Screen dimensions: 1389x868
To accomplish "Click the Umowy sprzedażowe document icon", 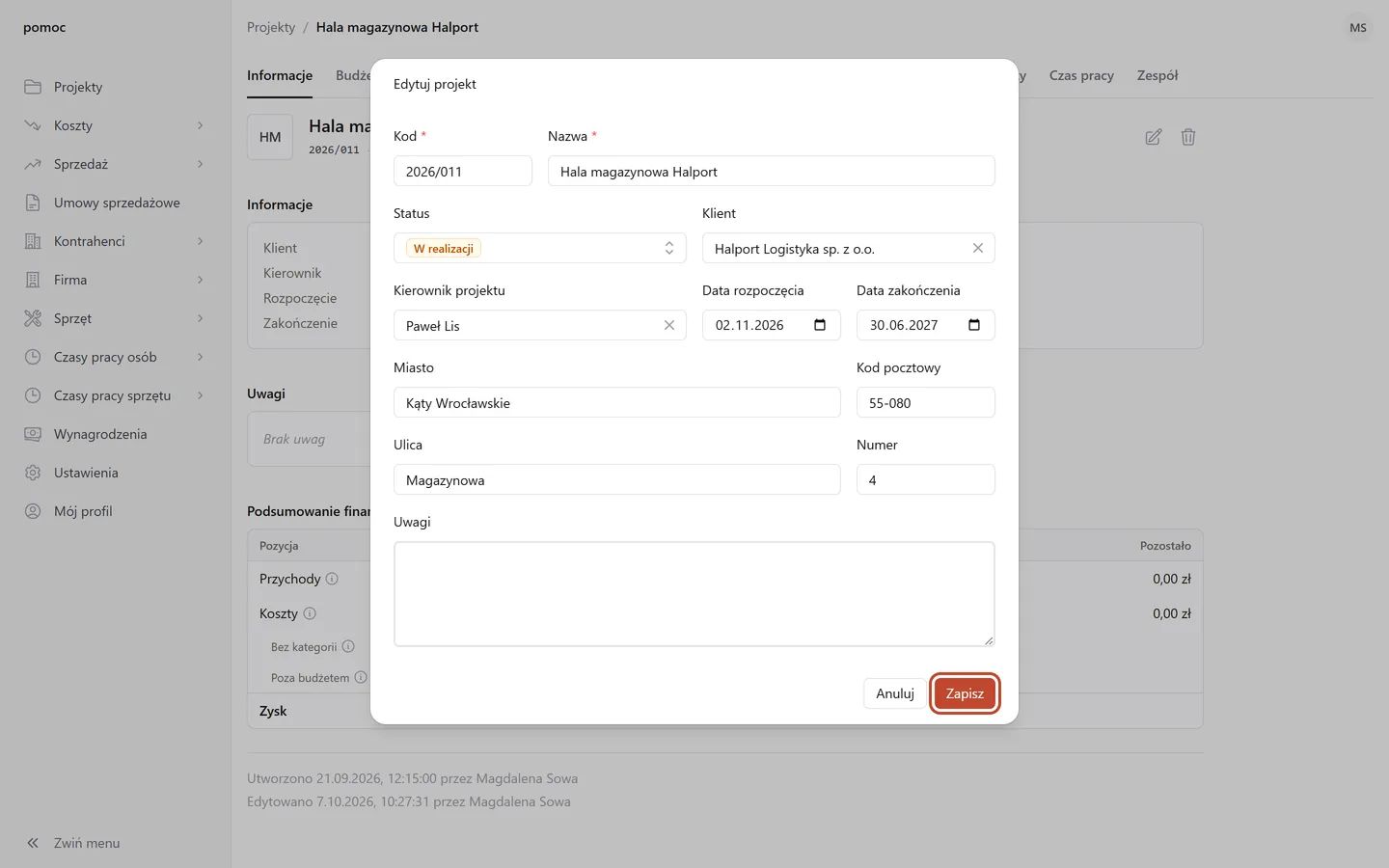I will (33, 203).
